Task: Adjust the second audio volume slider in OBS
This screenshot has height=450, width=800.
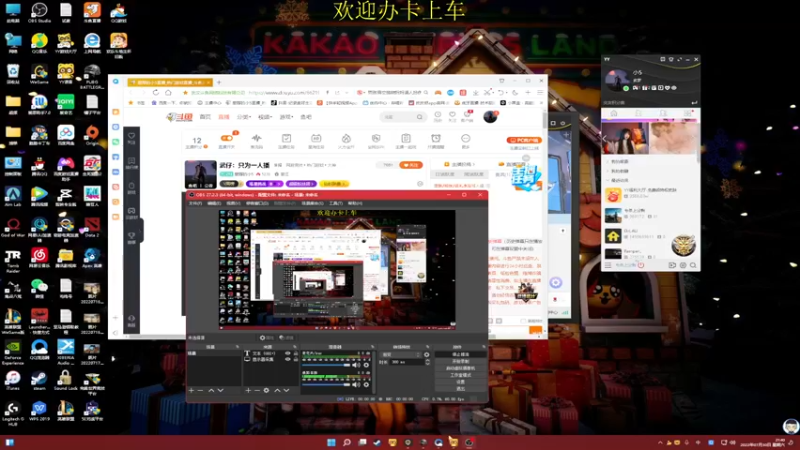Action: coord(326,384)
